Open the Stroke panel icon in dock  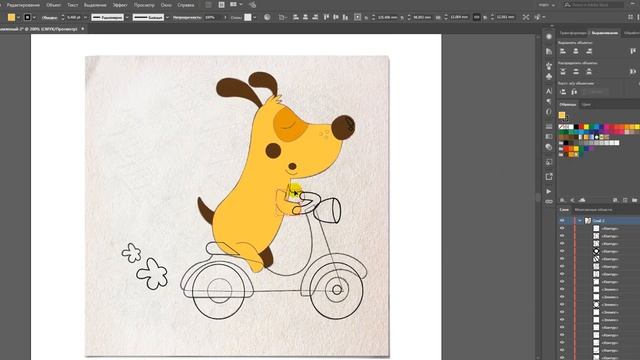pyautogui.click(x=549, y=127)
